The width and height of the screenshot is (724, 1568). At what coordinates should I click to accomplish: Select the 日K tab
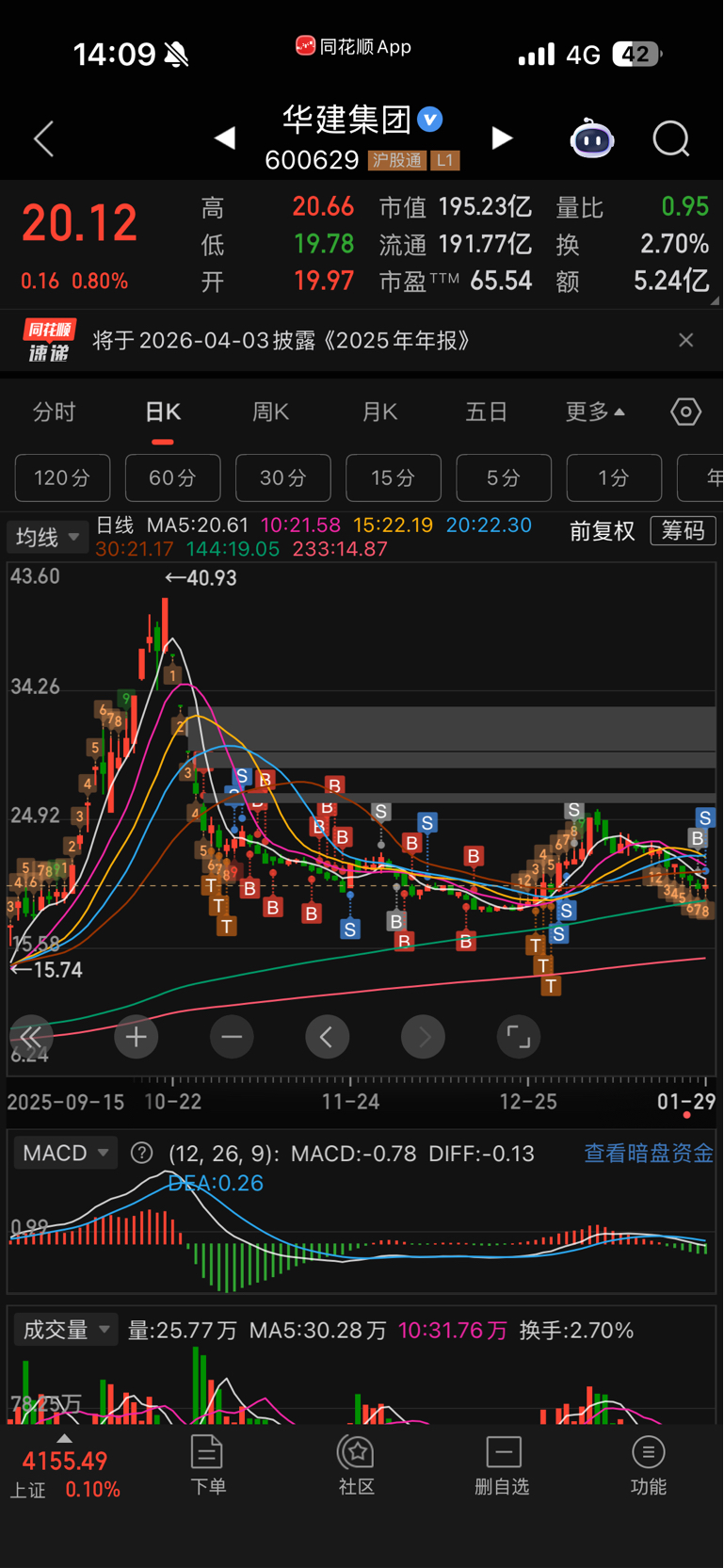[x=163, y=412]
